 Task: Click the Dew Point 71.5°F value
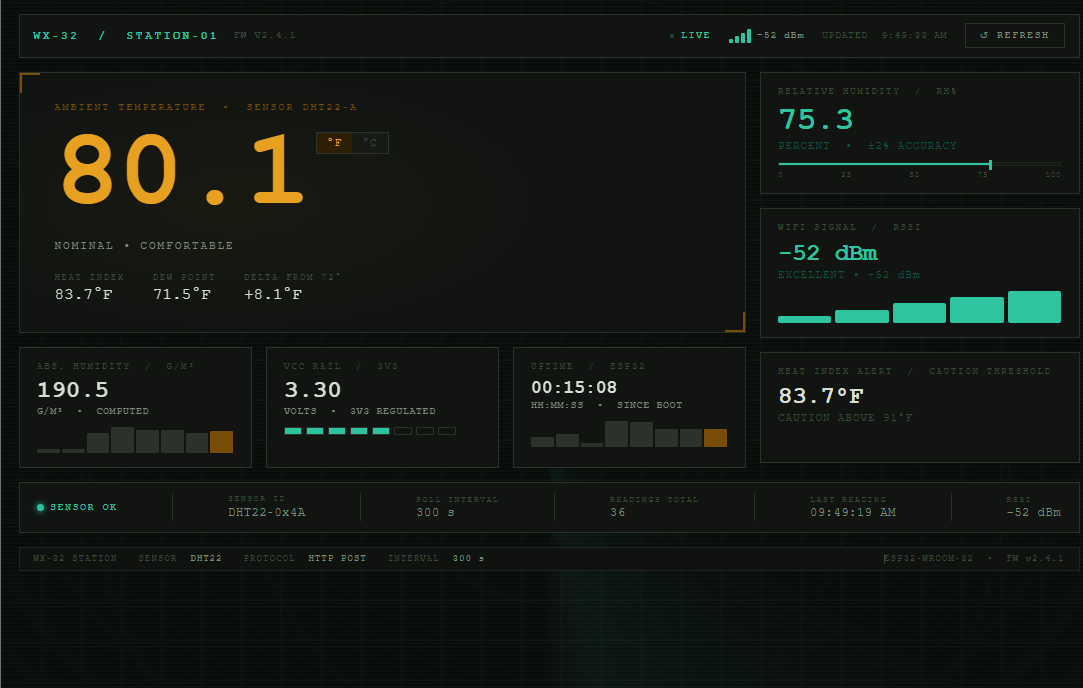pos(182,294)
